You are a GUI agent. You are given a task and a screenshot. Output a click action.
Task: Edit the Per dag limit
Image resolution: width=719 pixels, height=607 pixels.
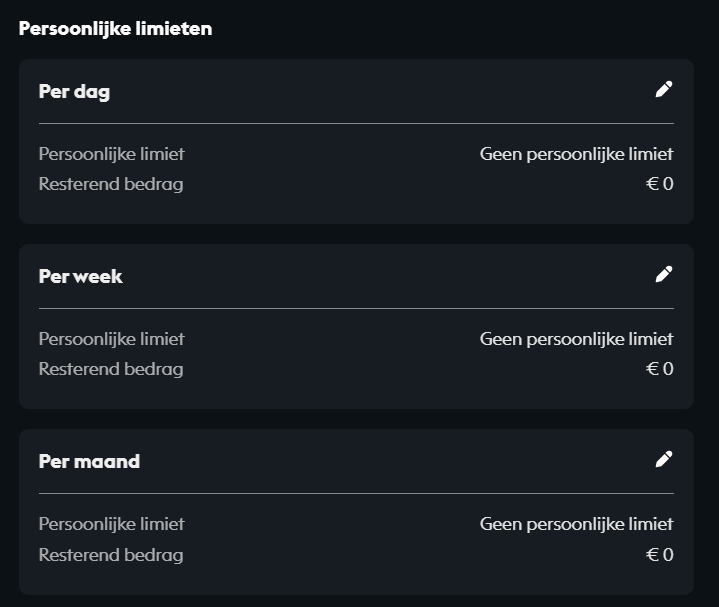[x=664, y=90]
